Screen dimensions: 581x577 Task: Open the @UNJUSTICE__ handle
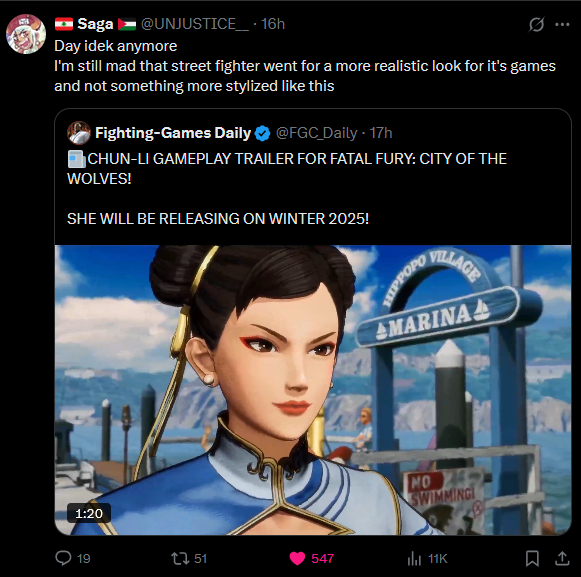pyautogui.click(x=195, y=24)
